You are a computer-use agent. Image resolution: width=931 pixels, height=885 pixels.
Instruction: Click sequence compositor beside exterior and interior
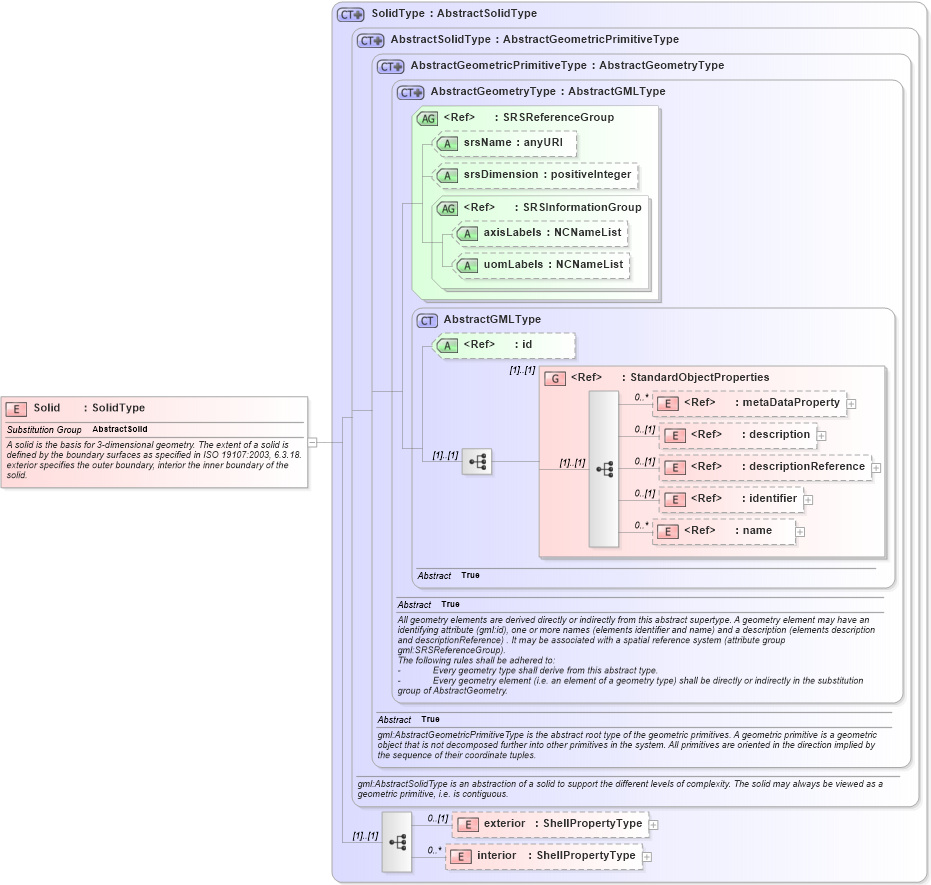pos(397,842)
